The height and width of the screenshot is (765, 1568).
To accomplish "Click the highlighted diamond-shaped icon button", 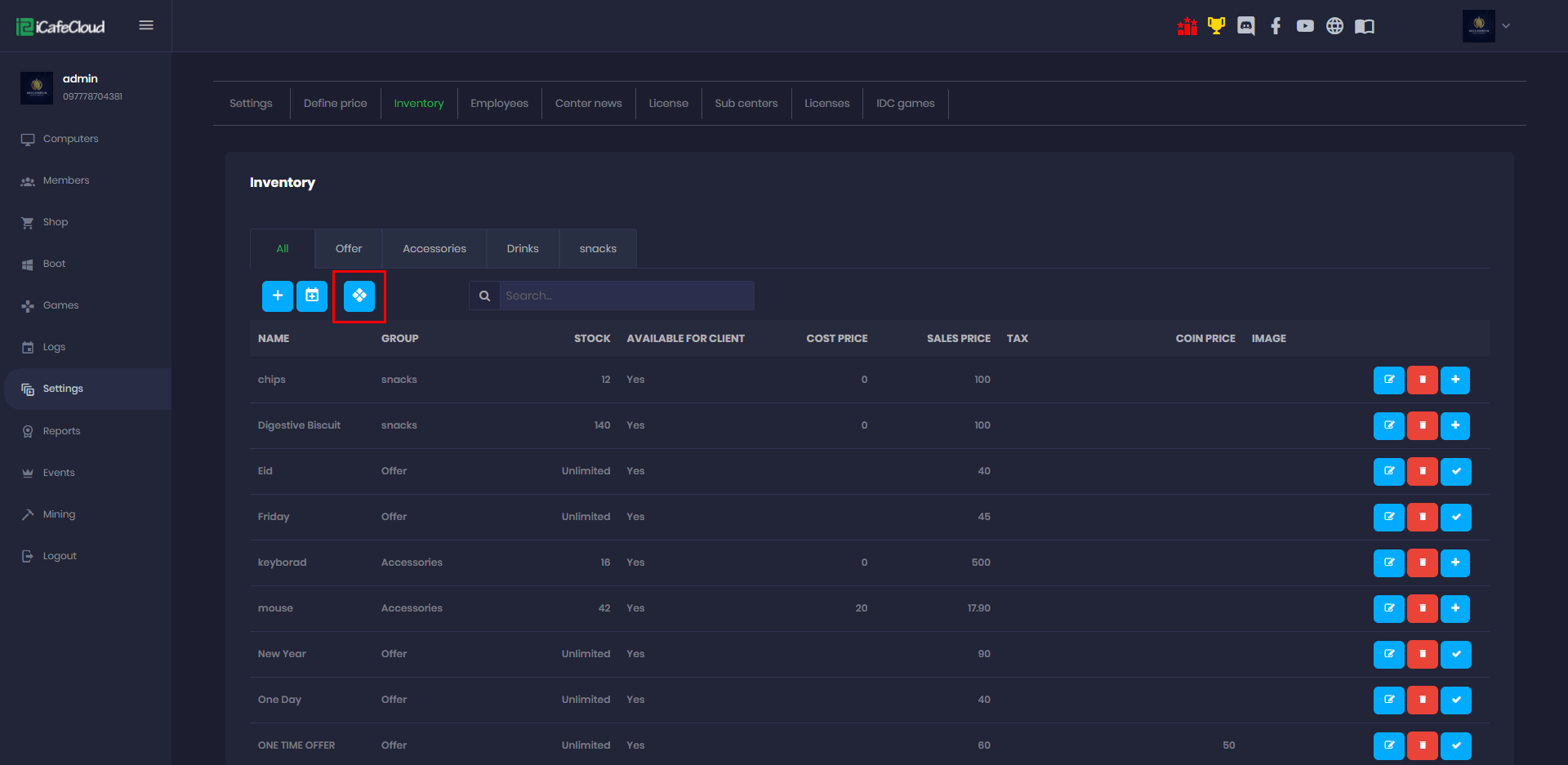I will tap(359, 296).
